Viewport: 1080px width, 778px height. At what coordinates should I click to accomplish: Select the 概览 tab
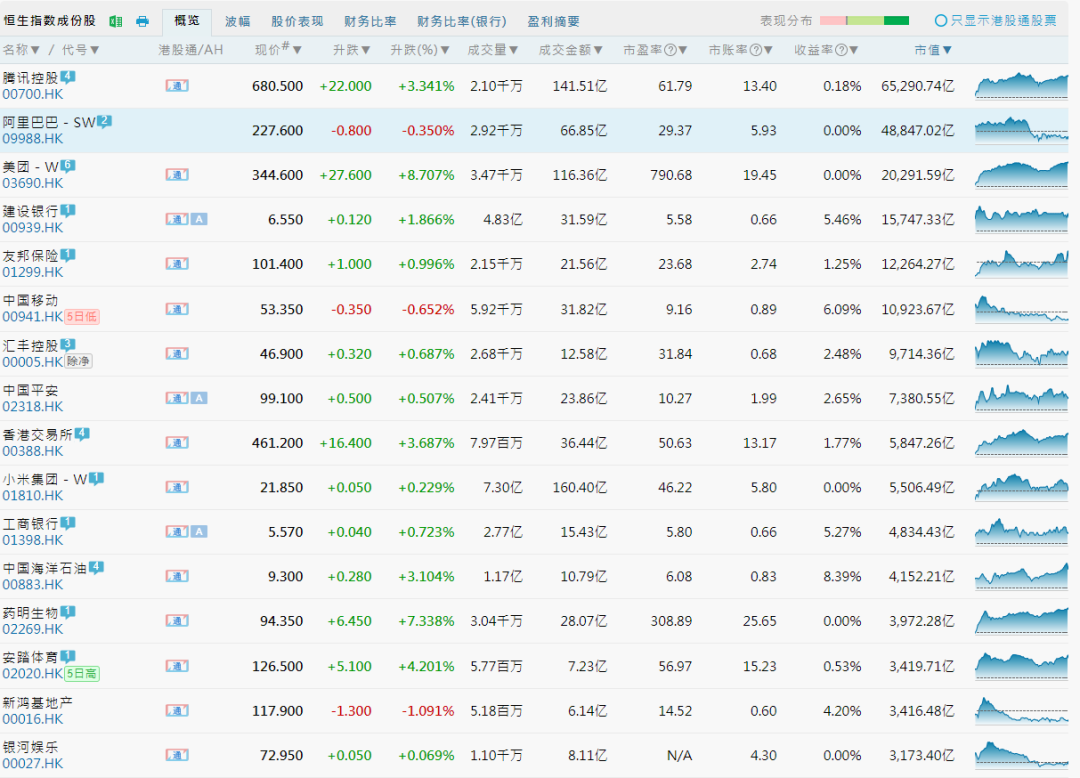187,21
